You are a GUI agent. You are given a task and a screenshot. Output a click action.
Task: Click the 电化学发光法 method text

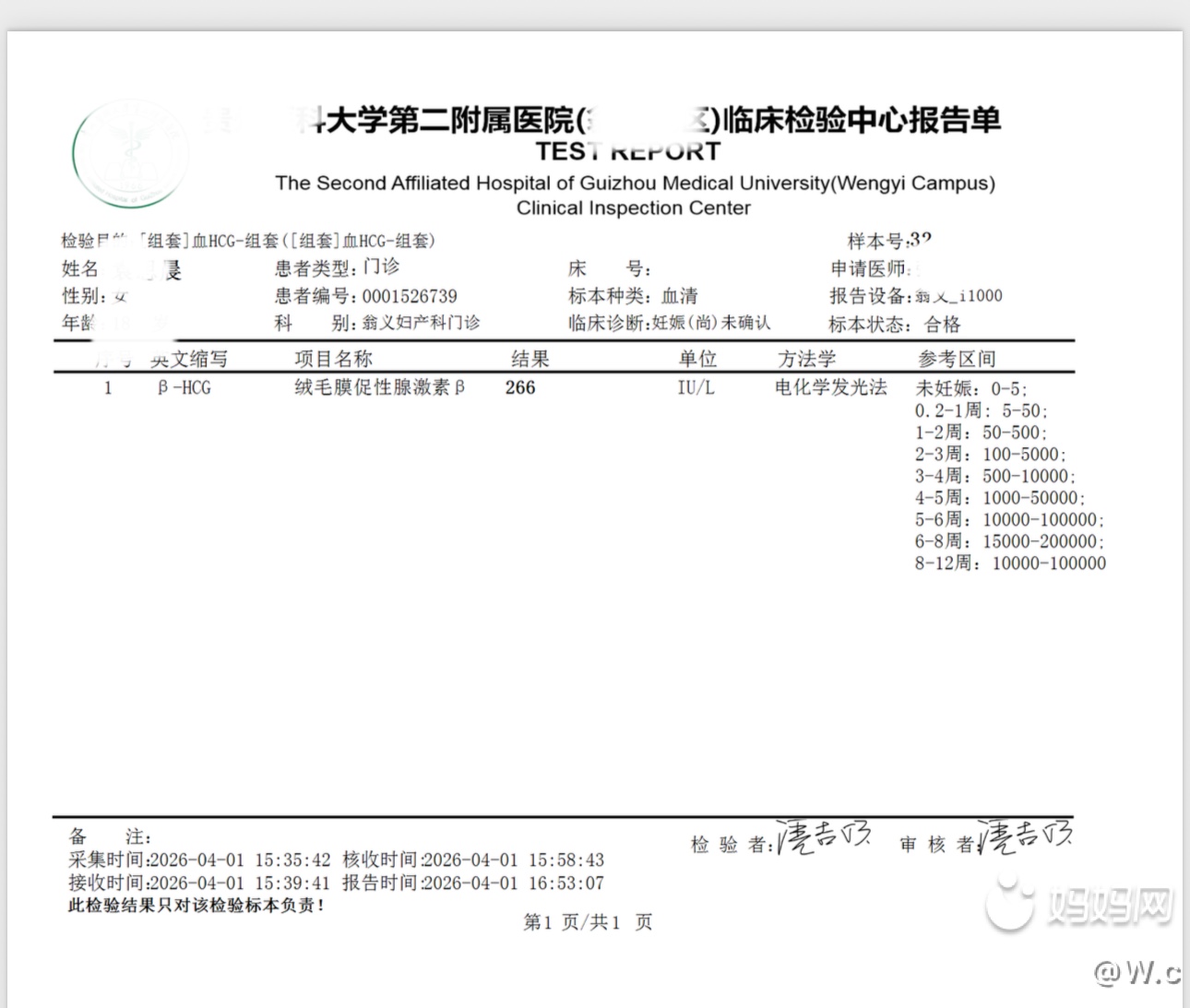[x=830, y=387]
